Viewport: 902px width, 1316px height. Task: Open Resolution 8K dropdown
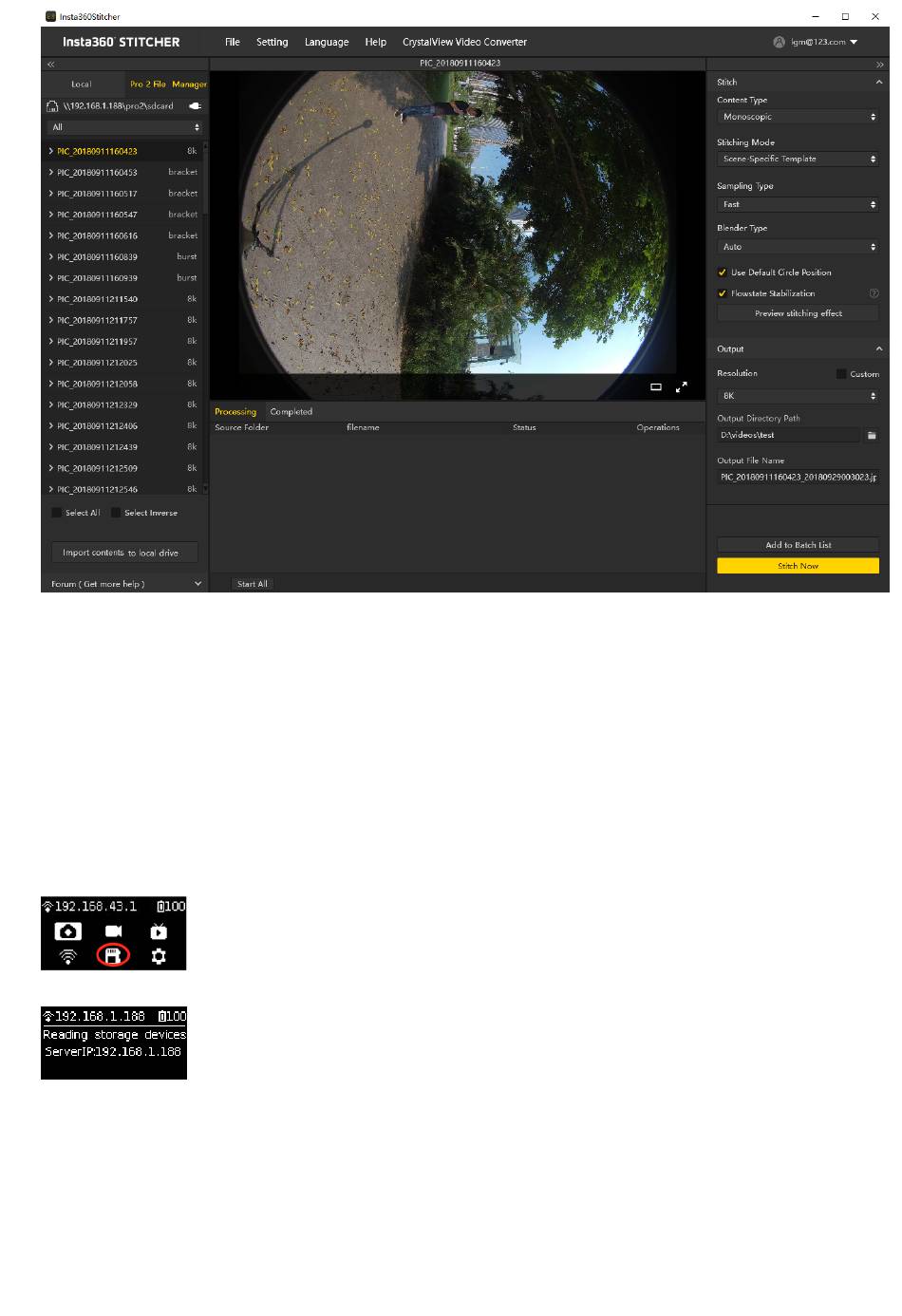(x=799, y=396)
